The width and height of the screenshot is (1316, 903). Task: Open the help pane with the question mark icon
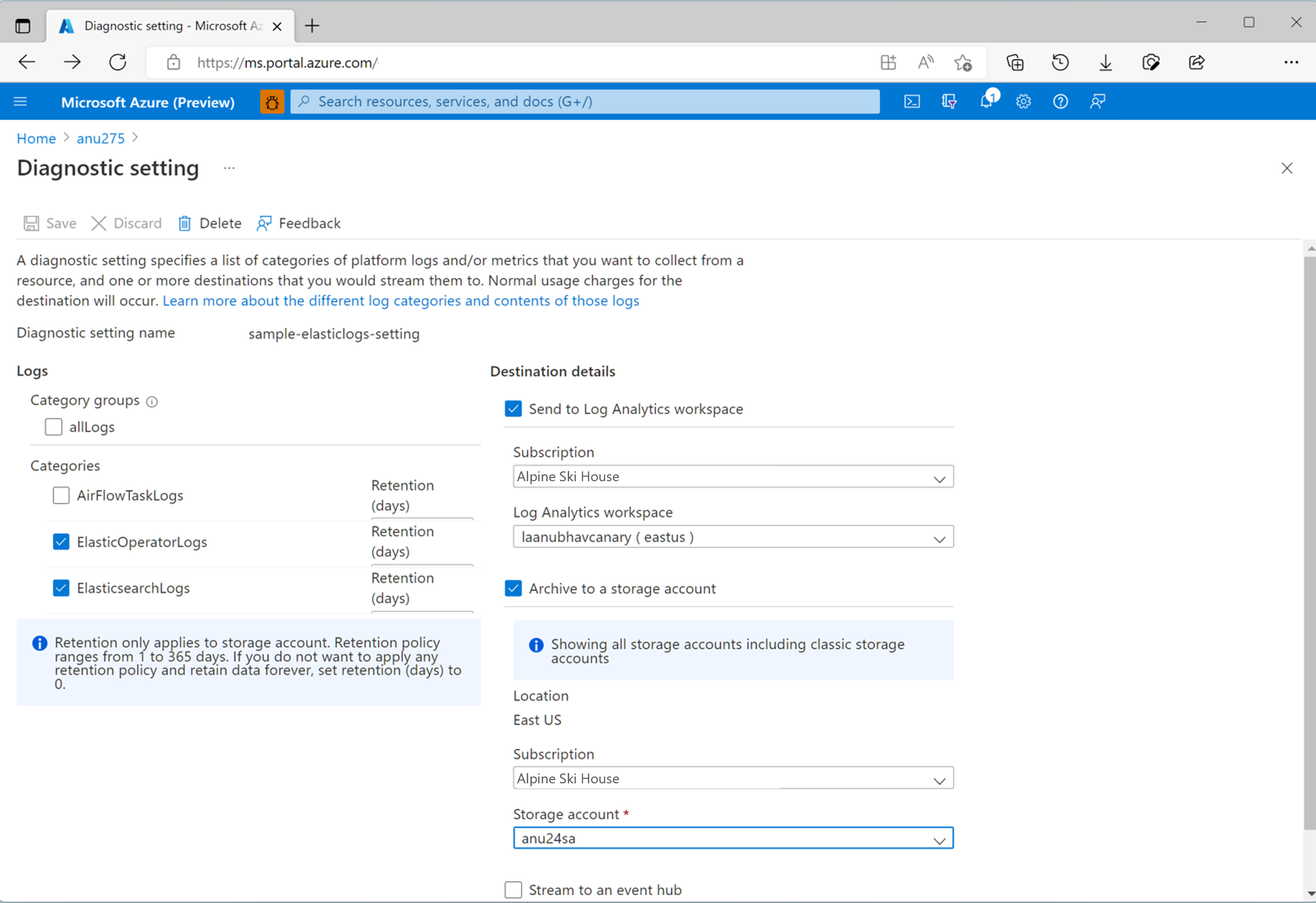tap(1060, 101)
